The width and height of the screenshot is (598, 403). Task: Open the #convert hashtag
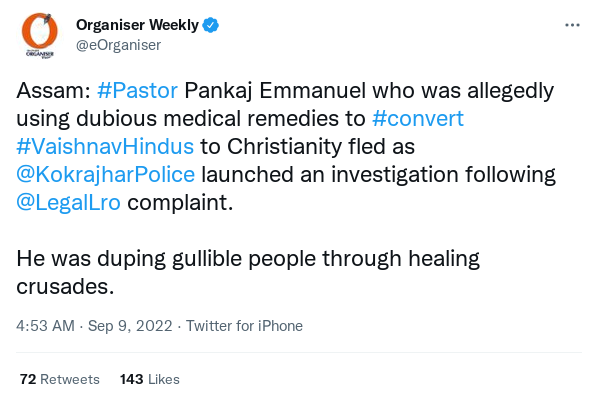(418, 119)
